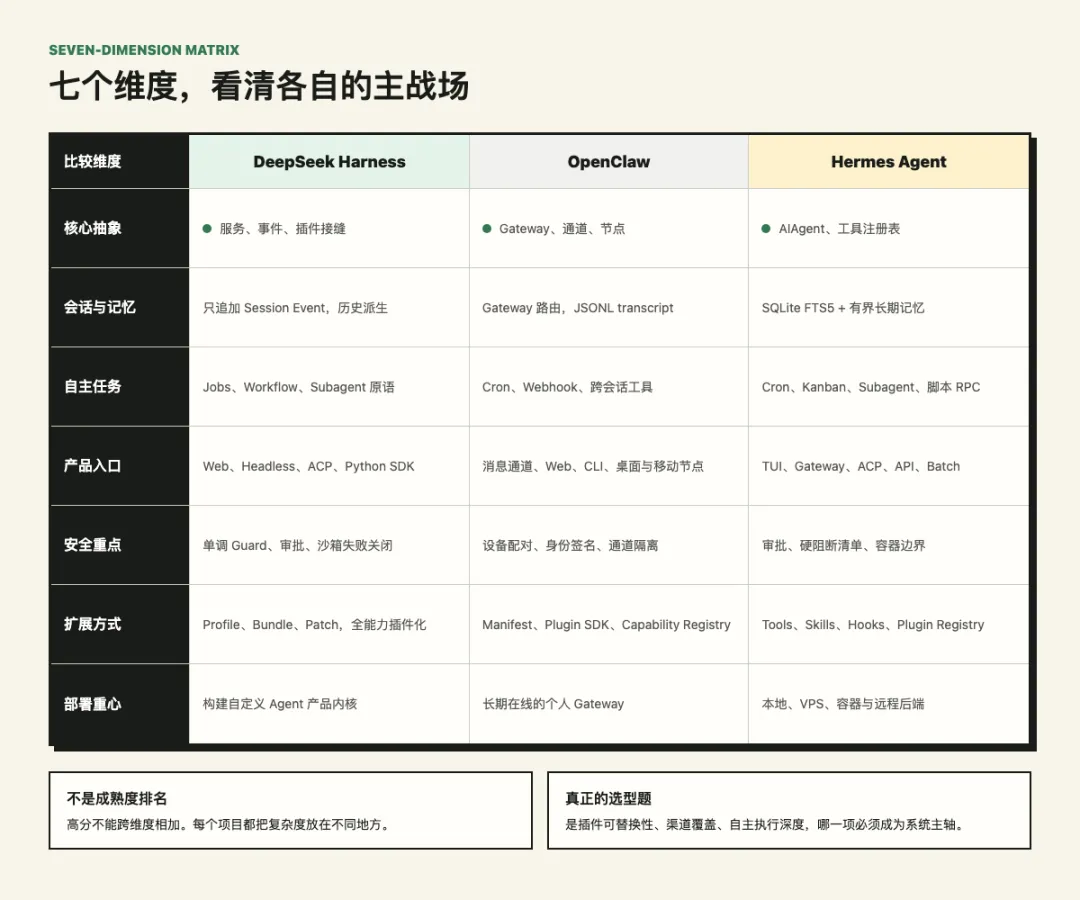The height and width of the screenshot is (900, 1080).
Task: Click 本地、VPS、容器与远程后端 cell
Action: point(889,704)
